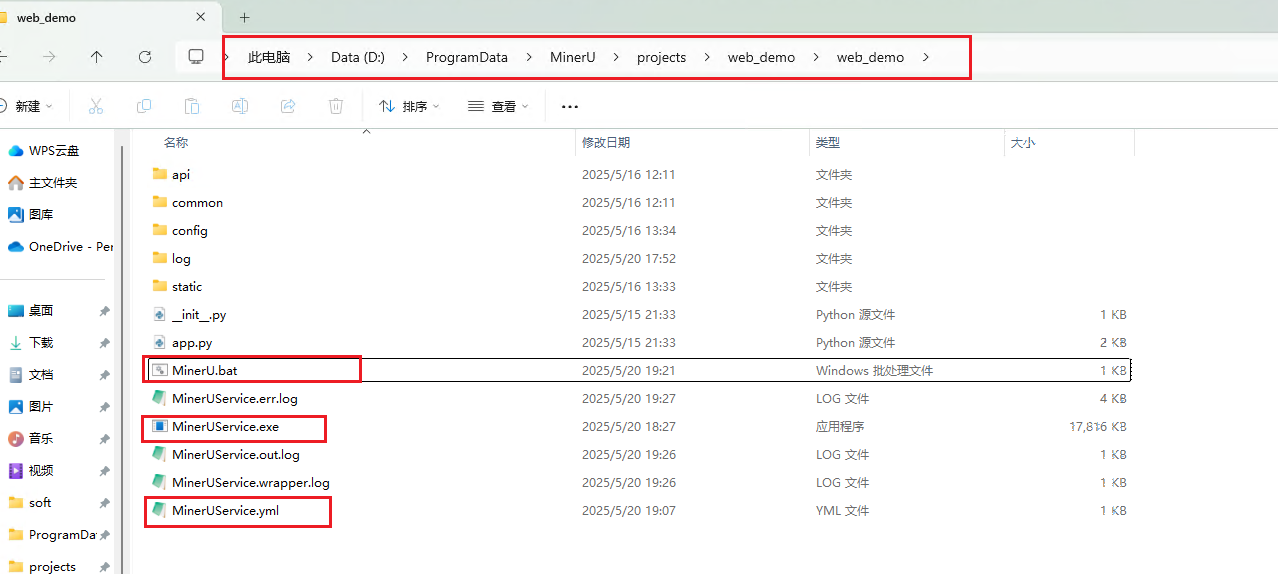The width and height of the screenshot is (1278, 574).
Task: Expand chevron after projects in path
Action: pyautogui.click(x=707, y=57)
